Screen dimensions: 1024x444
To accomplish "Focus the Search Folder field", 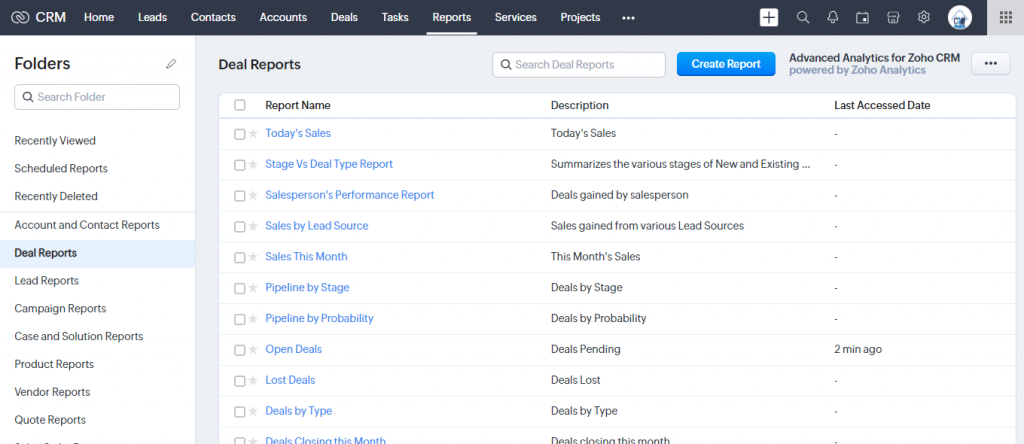I will (x=97, y=97).
